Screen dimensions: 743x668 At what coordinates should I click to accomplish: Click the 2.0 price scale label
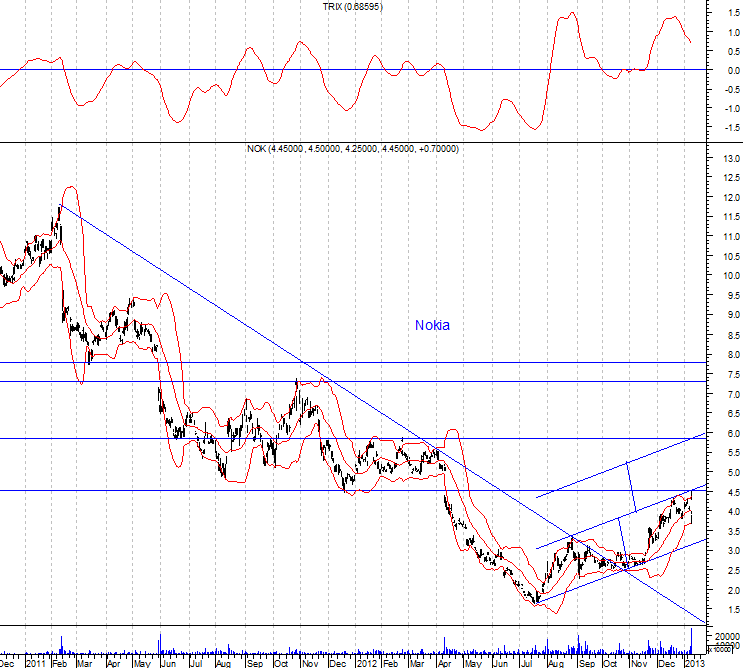(734, 590)
